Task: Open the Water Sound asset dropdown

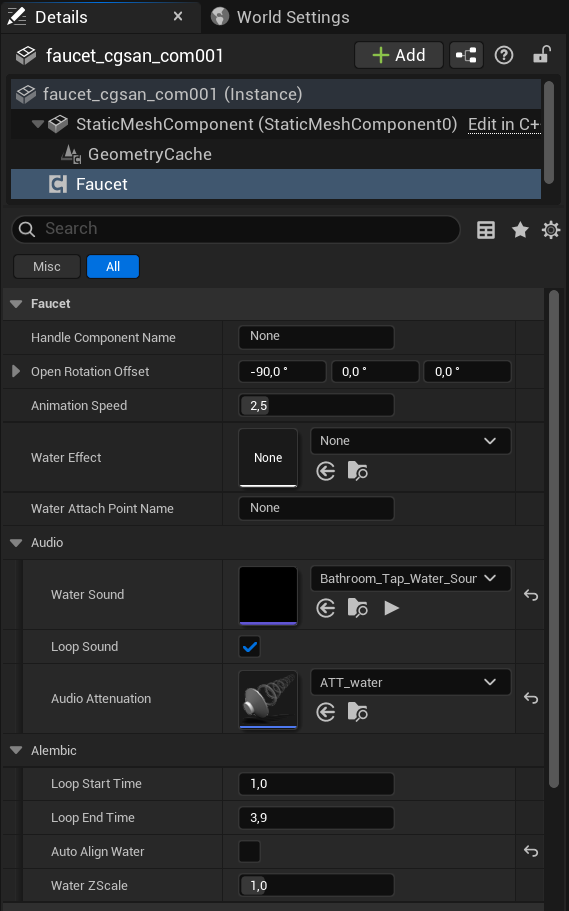Action: 411,579
